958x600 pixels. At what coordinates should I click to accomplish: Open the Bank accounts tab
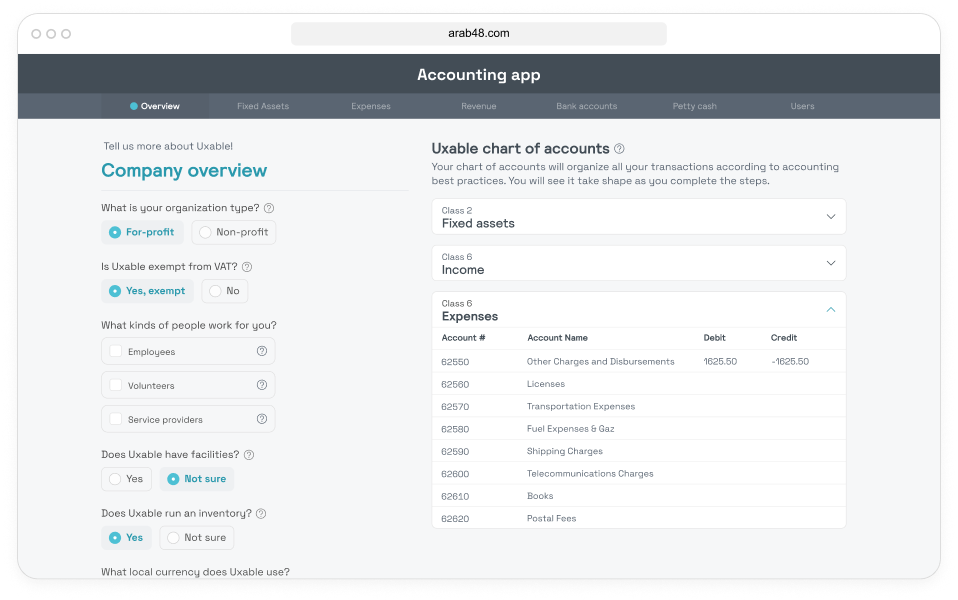pyautogui.click(x=586, y=106)
